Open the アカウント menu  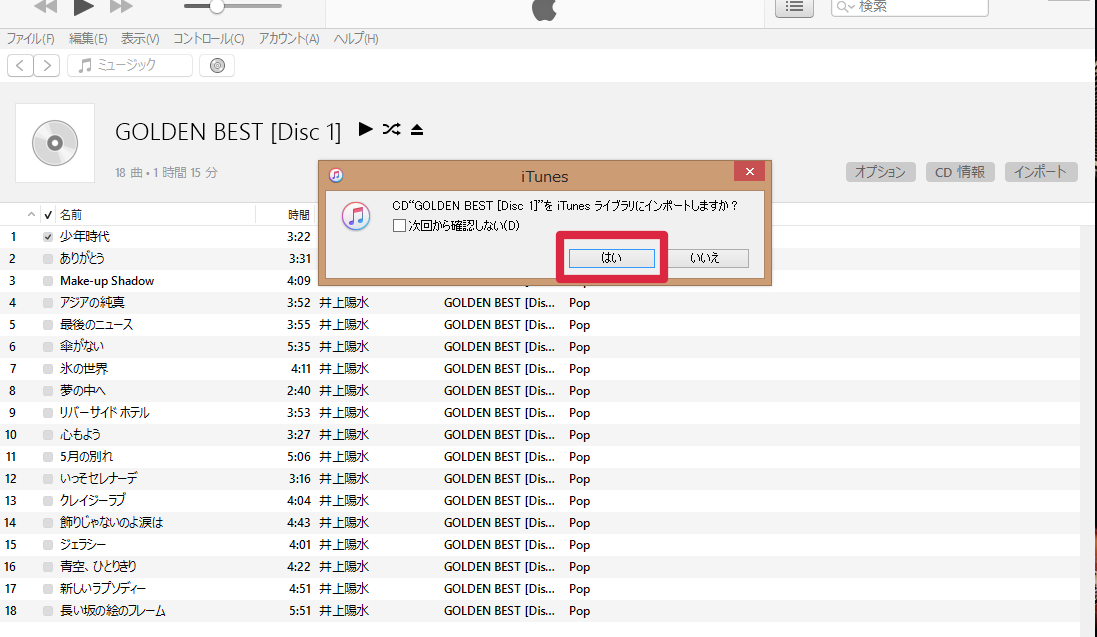[x=288, y=38]
